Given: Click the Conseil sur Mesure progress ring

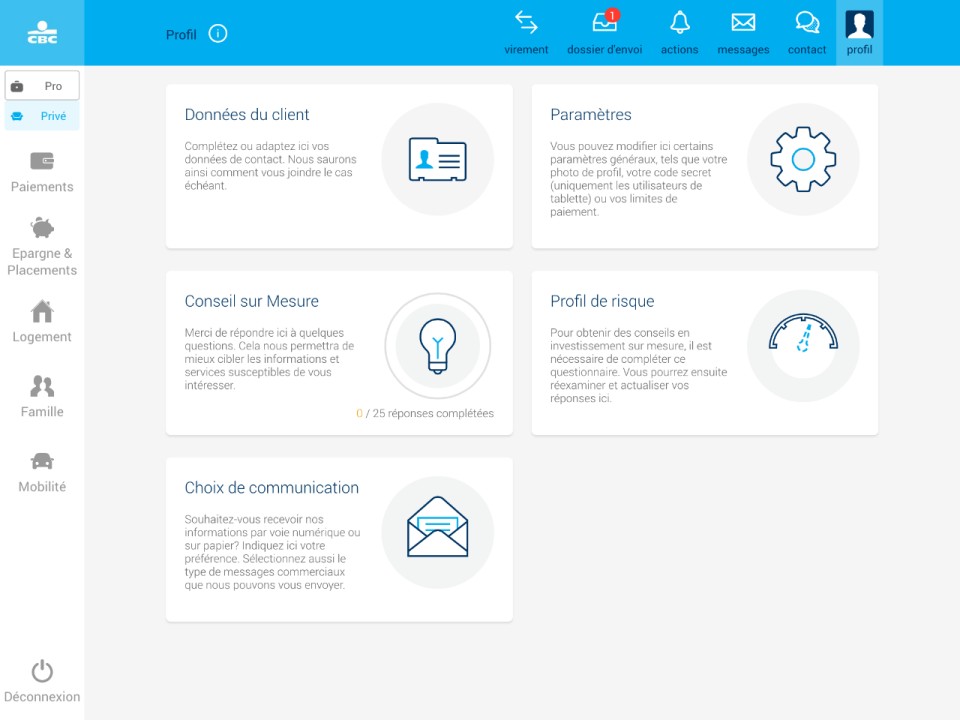Looking at the screenshot, I should tap(437, 346).
